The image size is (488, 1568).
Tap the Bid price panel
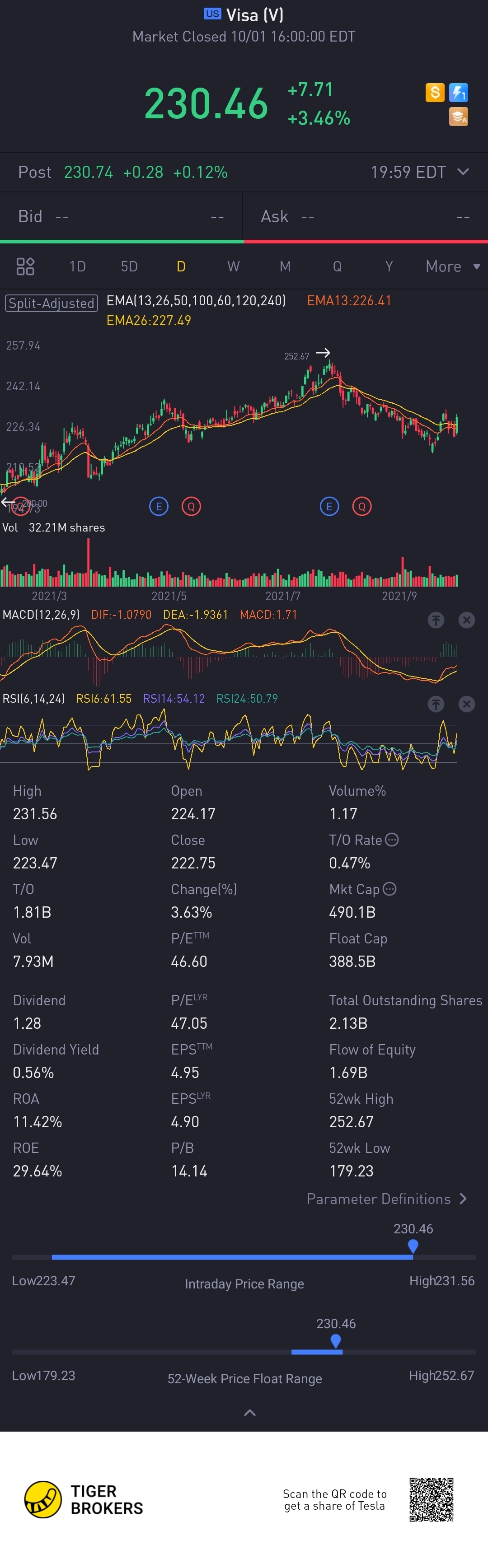click(x=121, y=217)
